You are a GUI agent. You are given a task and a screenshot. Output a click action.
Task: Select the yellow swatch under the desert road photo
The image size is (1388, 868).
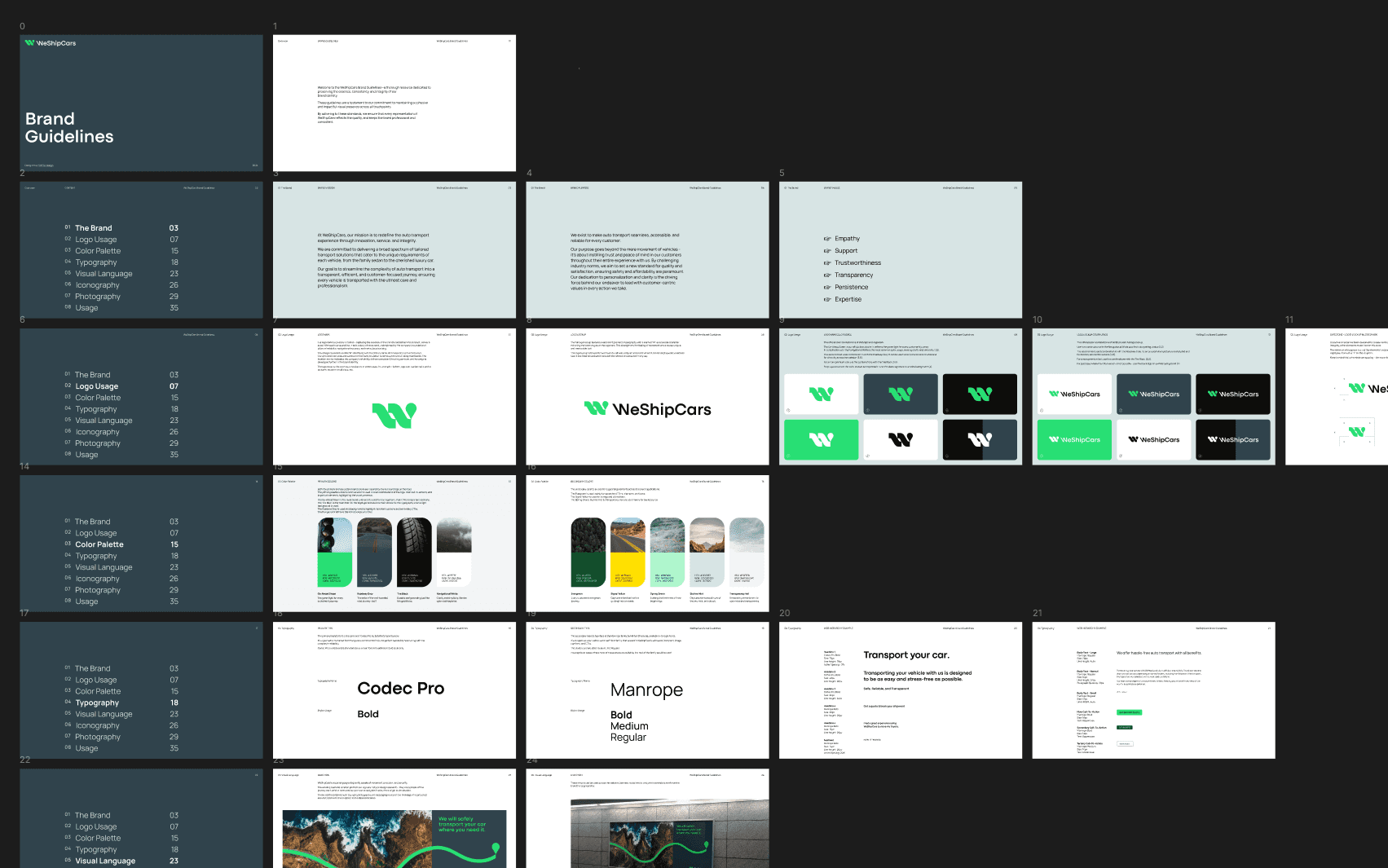click(628, 570)
